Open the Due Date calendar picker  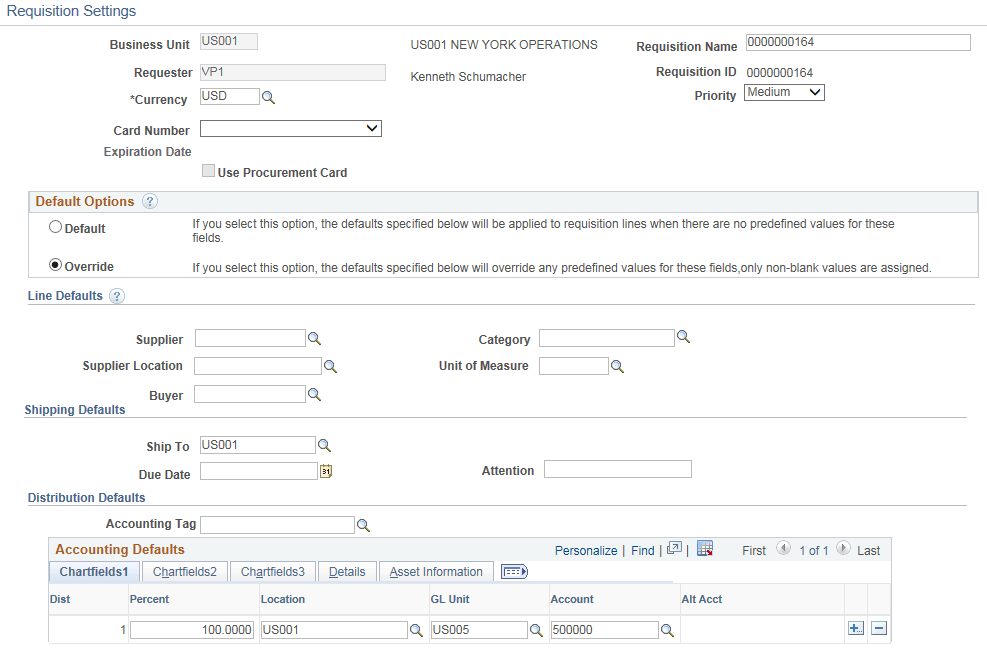325,470
